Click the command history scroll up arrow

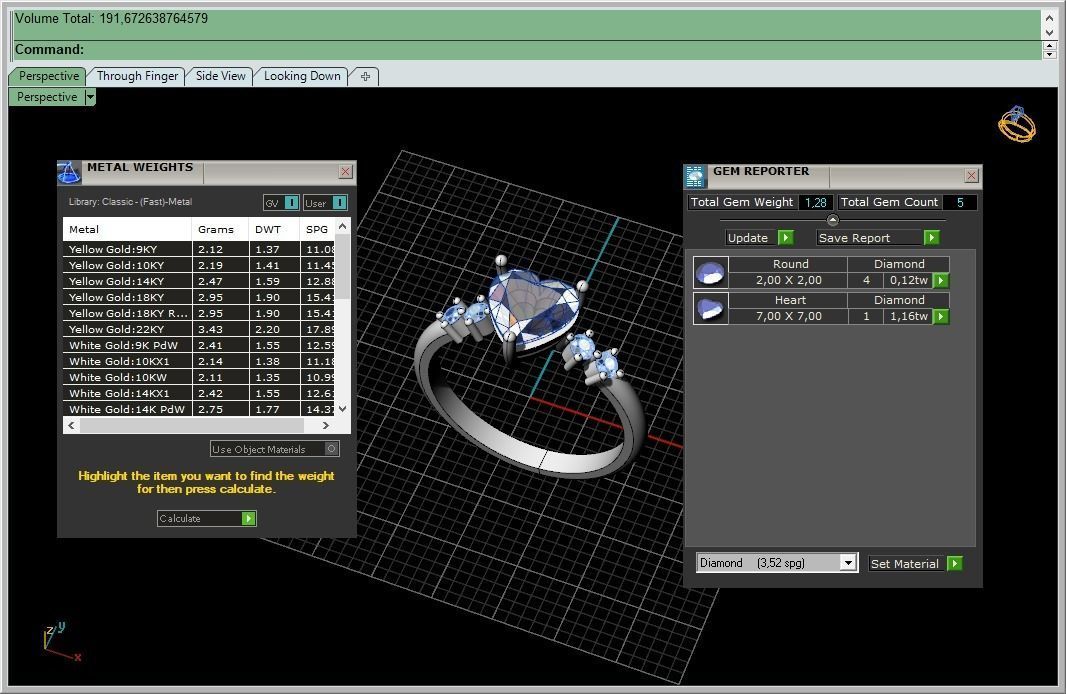[1050, 18]
